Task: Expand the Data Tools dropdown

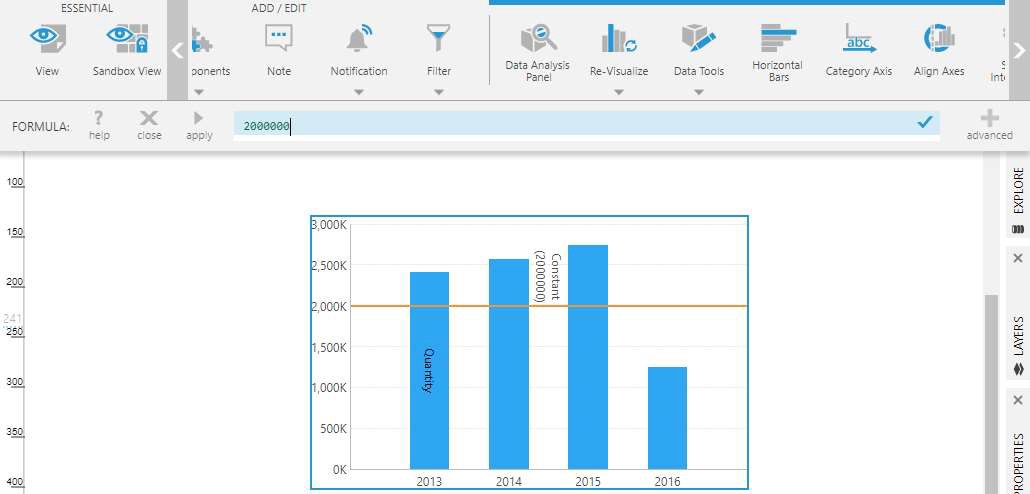Action: click(698, 92)
